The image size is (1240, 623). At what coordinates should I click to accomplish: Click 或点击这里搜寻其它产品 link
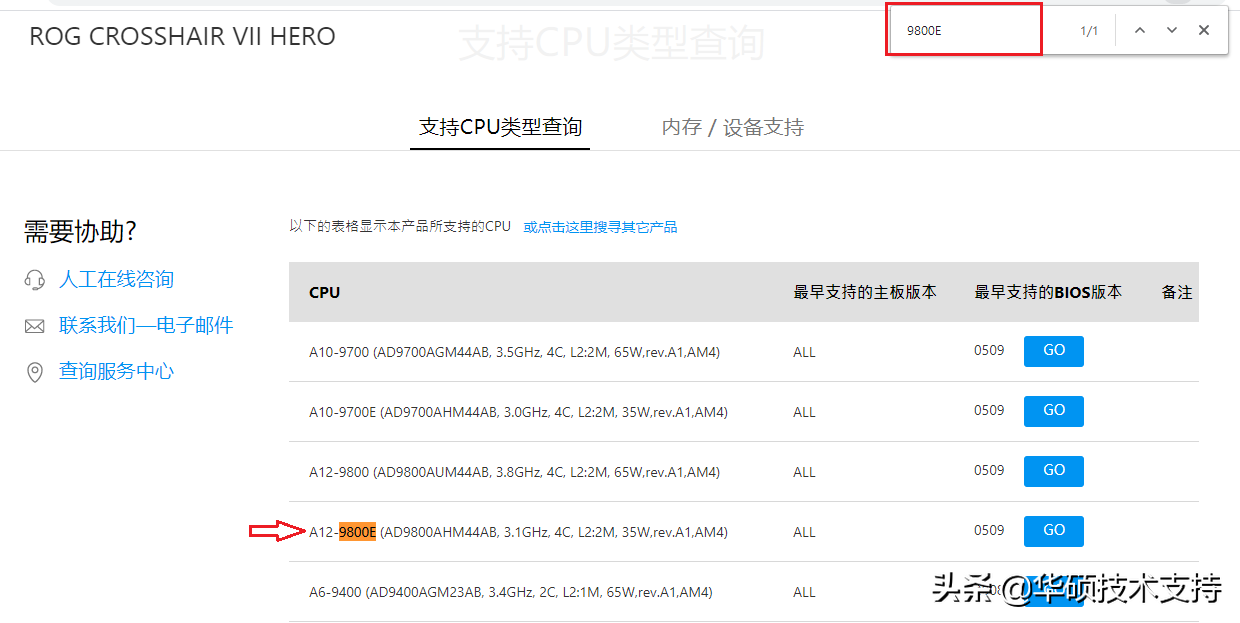(601, 227)
